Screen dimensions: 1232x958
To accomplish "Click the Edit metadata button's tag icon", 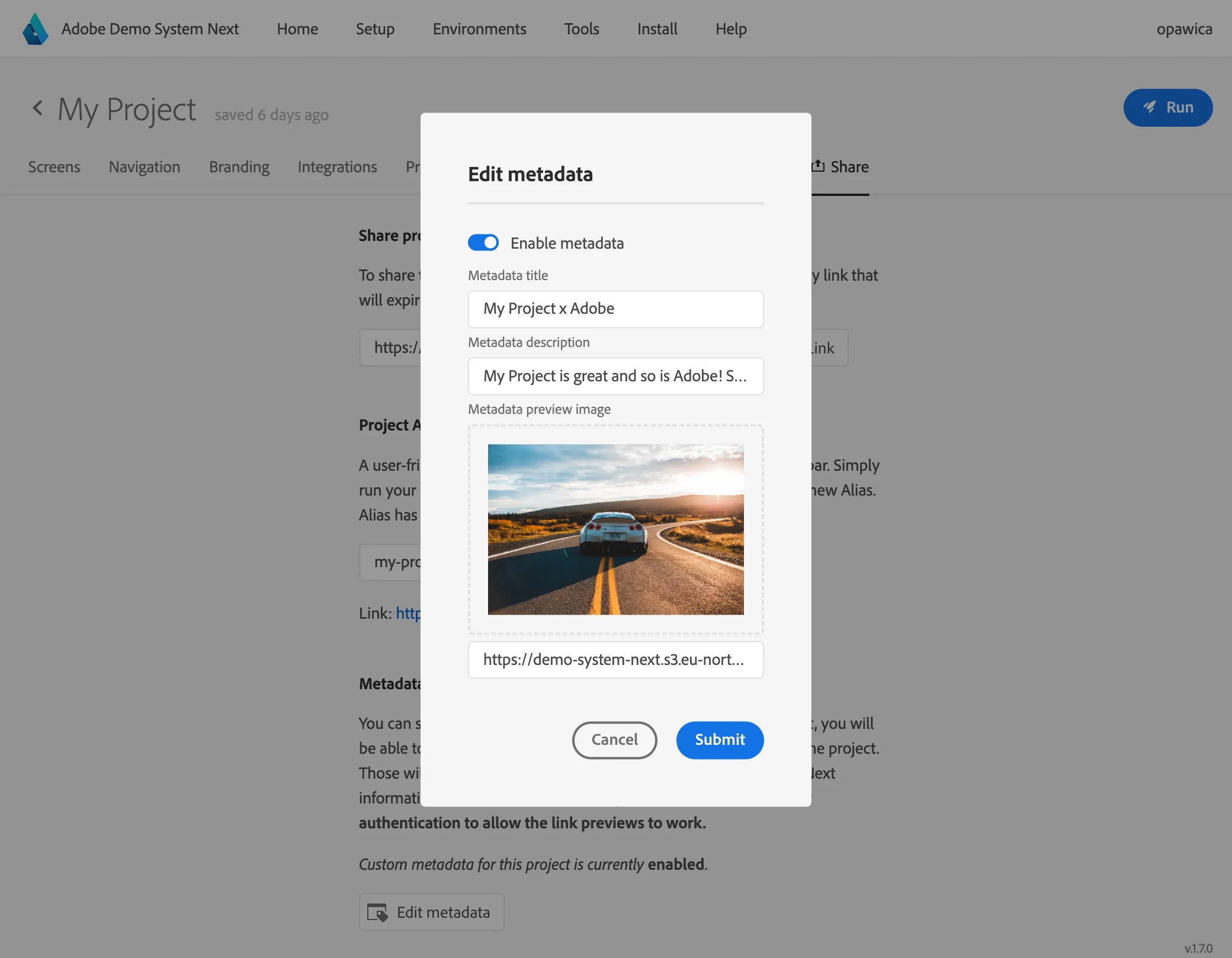I will (377, 912).
